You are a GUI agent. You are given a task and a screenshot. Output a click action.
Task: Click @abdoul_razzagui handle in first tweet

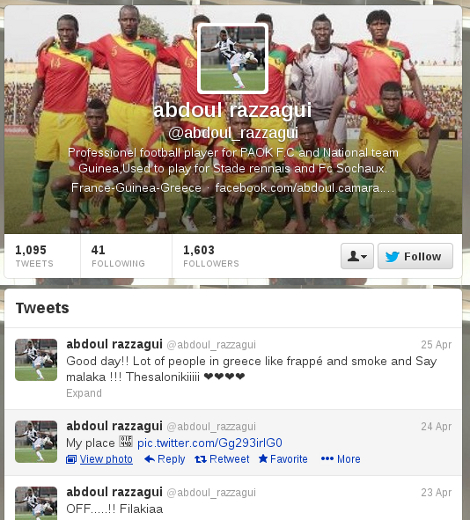(211, 345)
